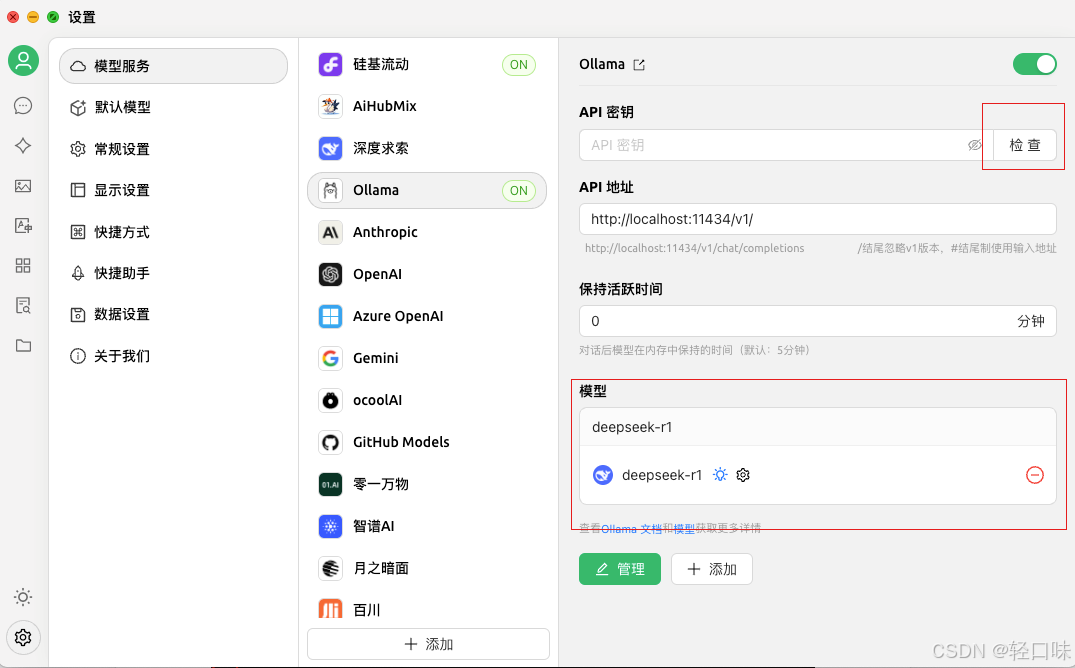The width and height of the screenshot is (1075, 668).
Task: Click the 月之暗面 provider logo
Action: point(330,568)
